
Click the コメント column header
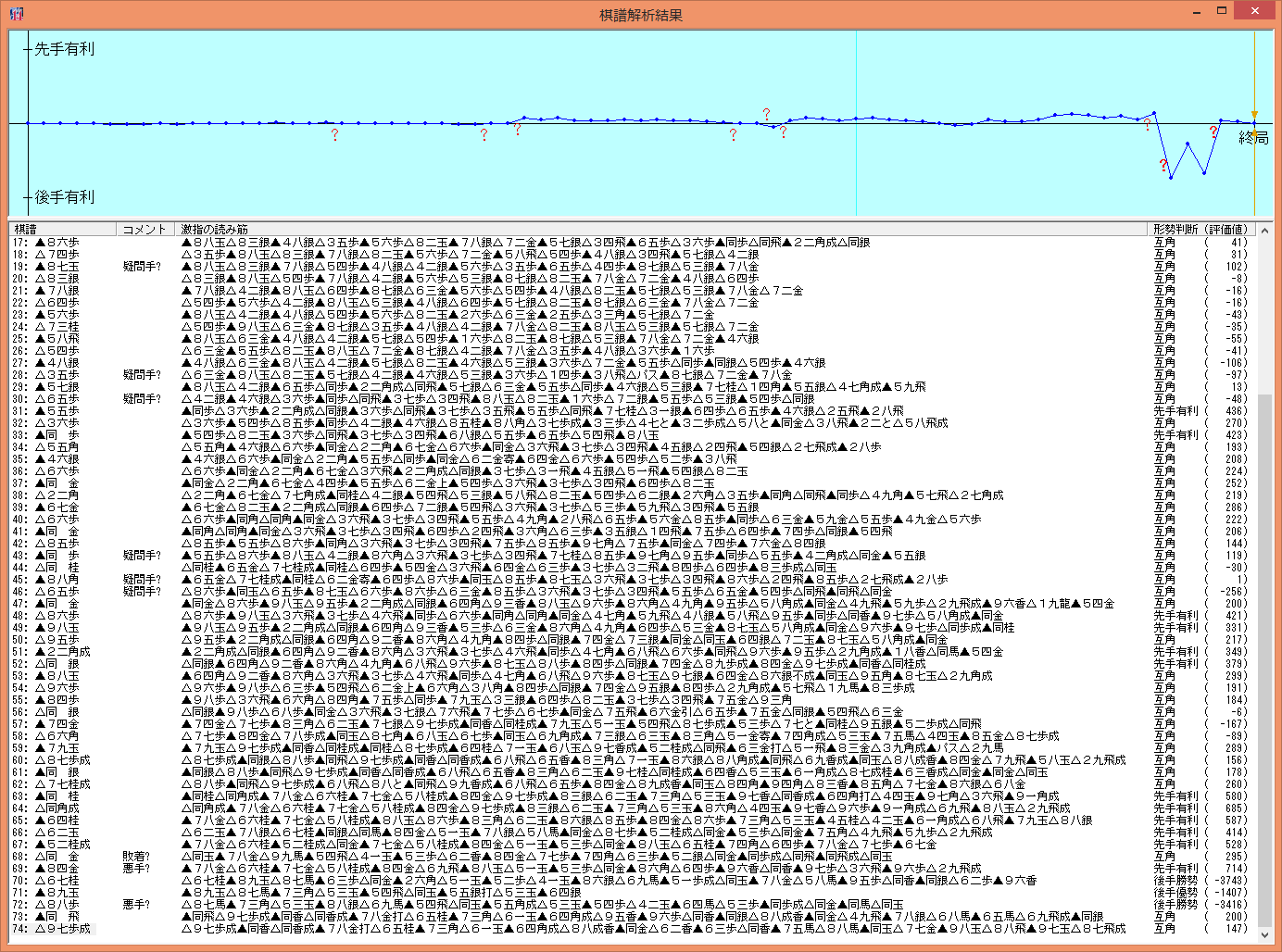145,229
